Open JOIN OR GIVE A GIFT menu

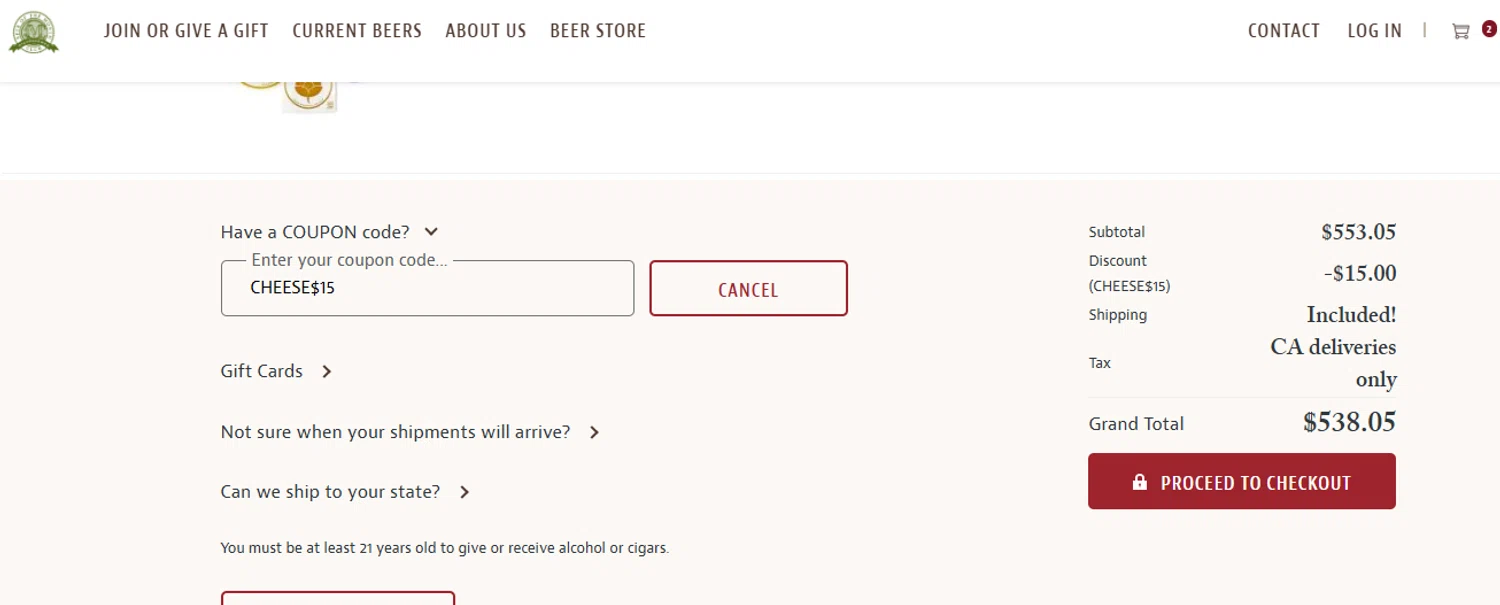(x=186, y=31)
